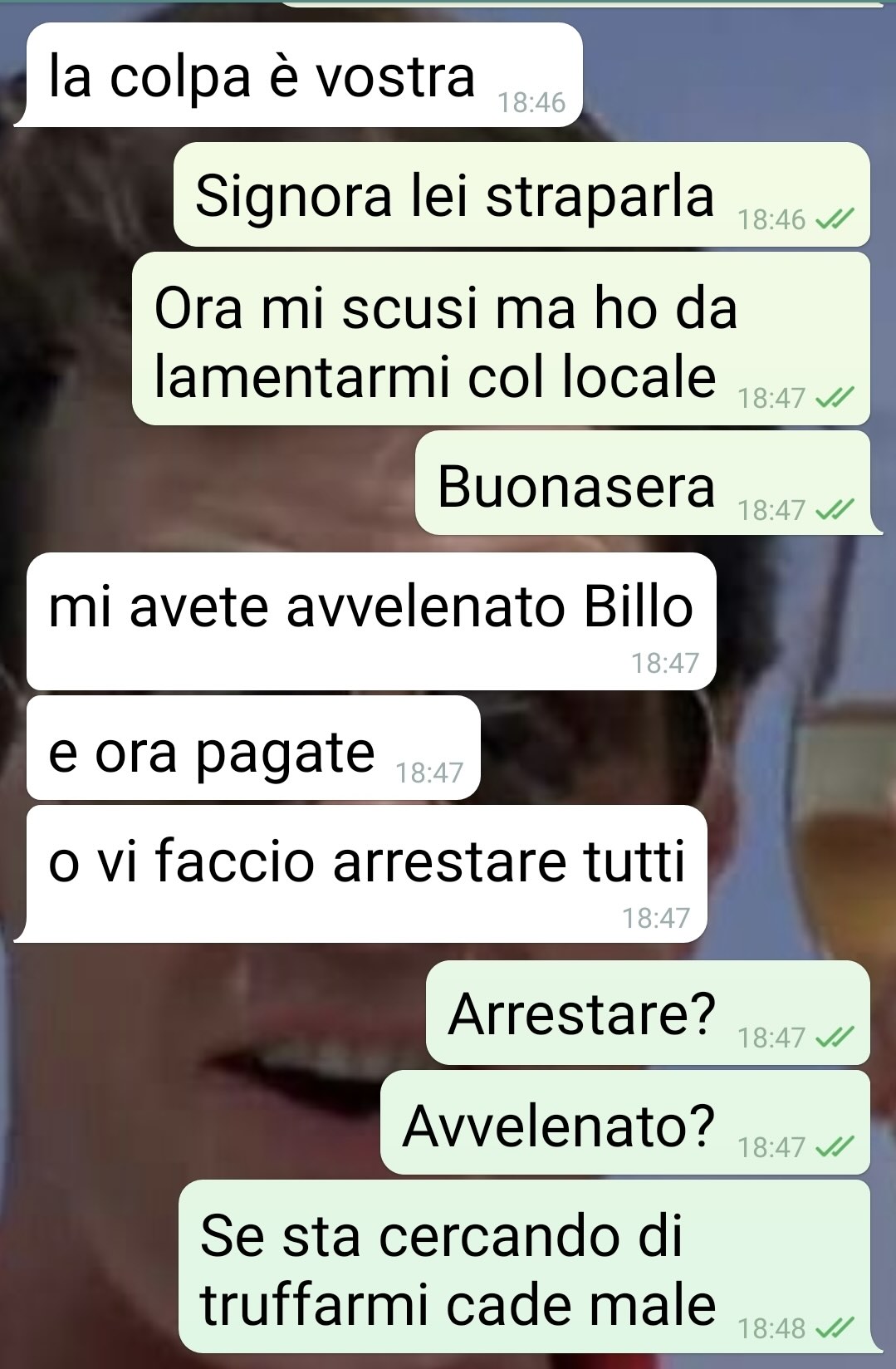Viewport: 896px width, 1369px height.
Task: Select the 'mi avete avvelenato Billo' message
Action: pos(371,621)
